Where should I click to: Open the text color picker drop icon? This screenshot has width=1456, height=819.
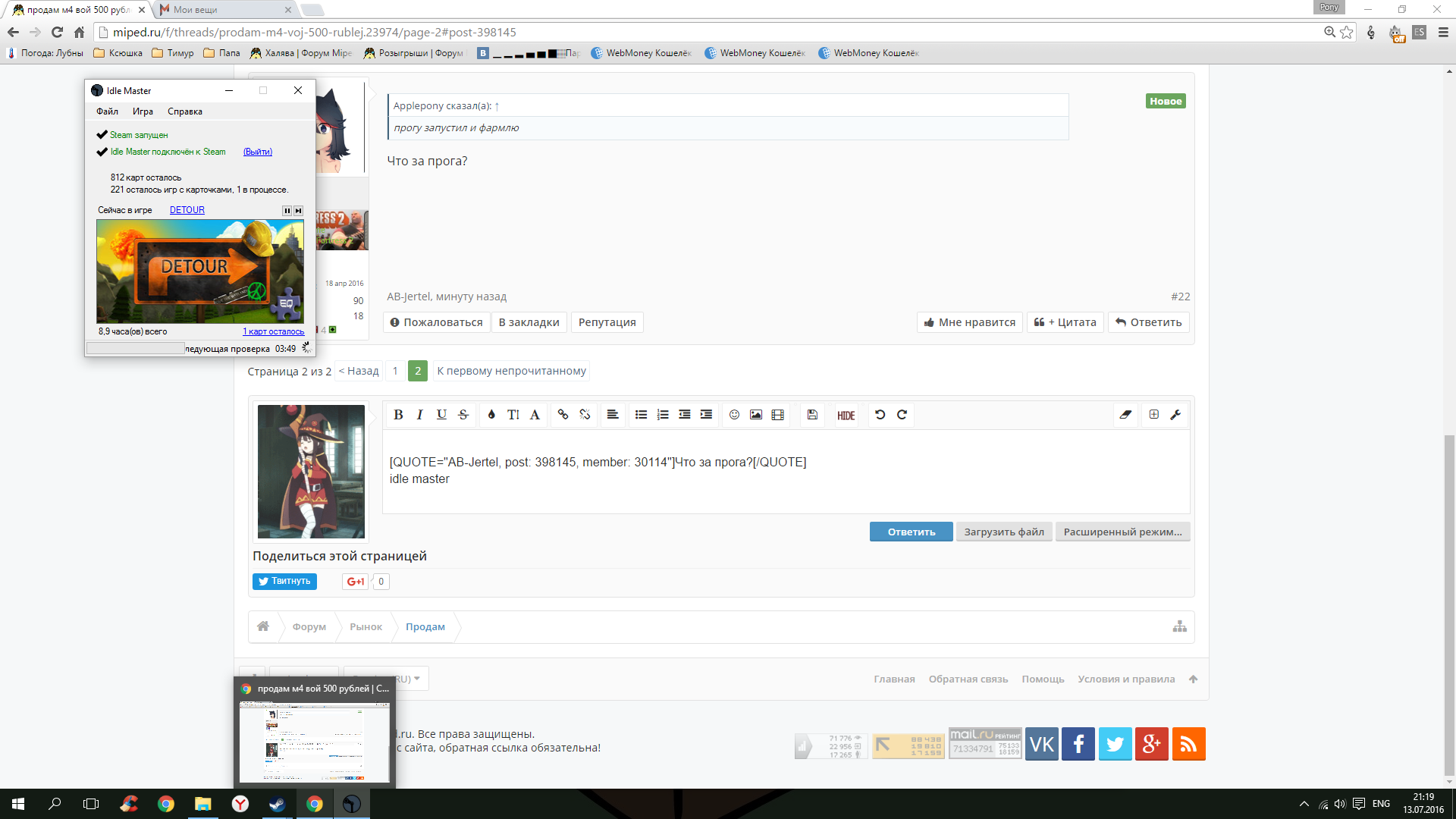click(x=491, y=415)
